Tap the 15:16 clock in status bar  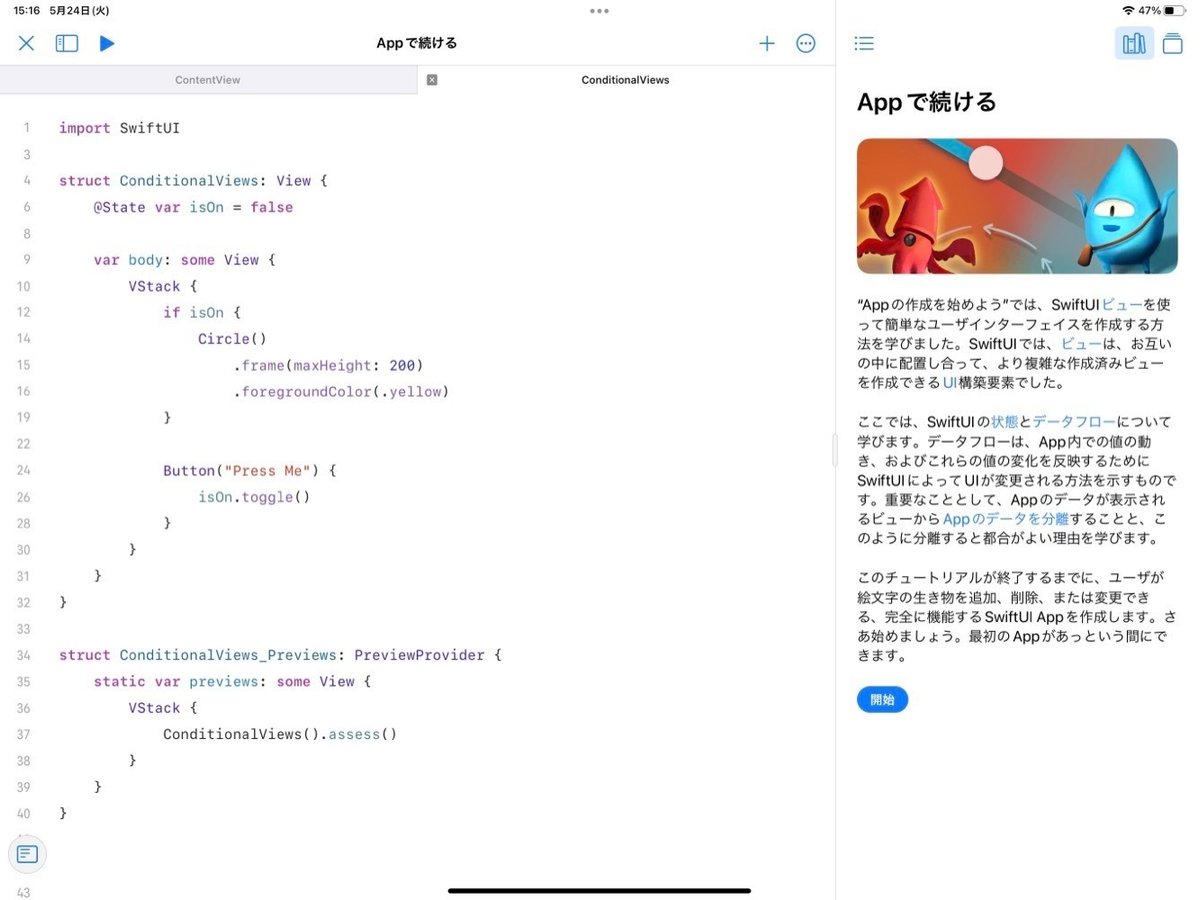click(x=27, y=10)
